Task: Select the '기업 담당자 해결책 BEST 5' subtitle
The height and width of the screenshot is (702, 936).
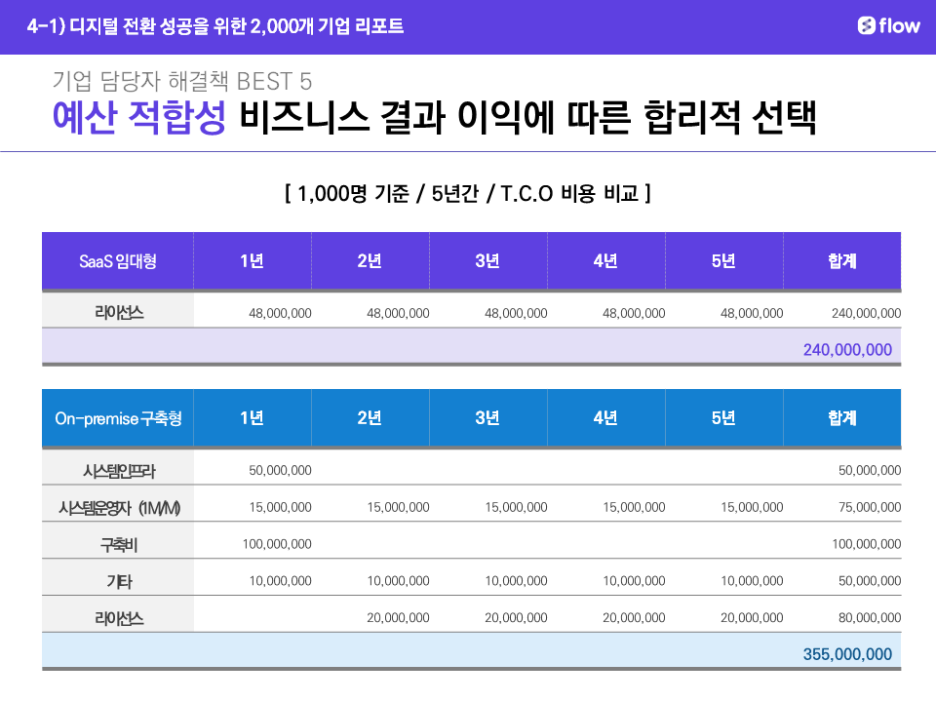Action: point(182,81)
